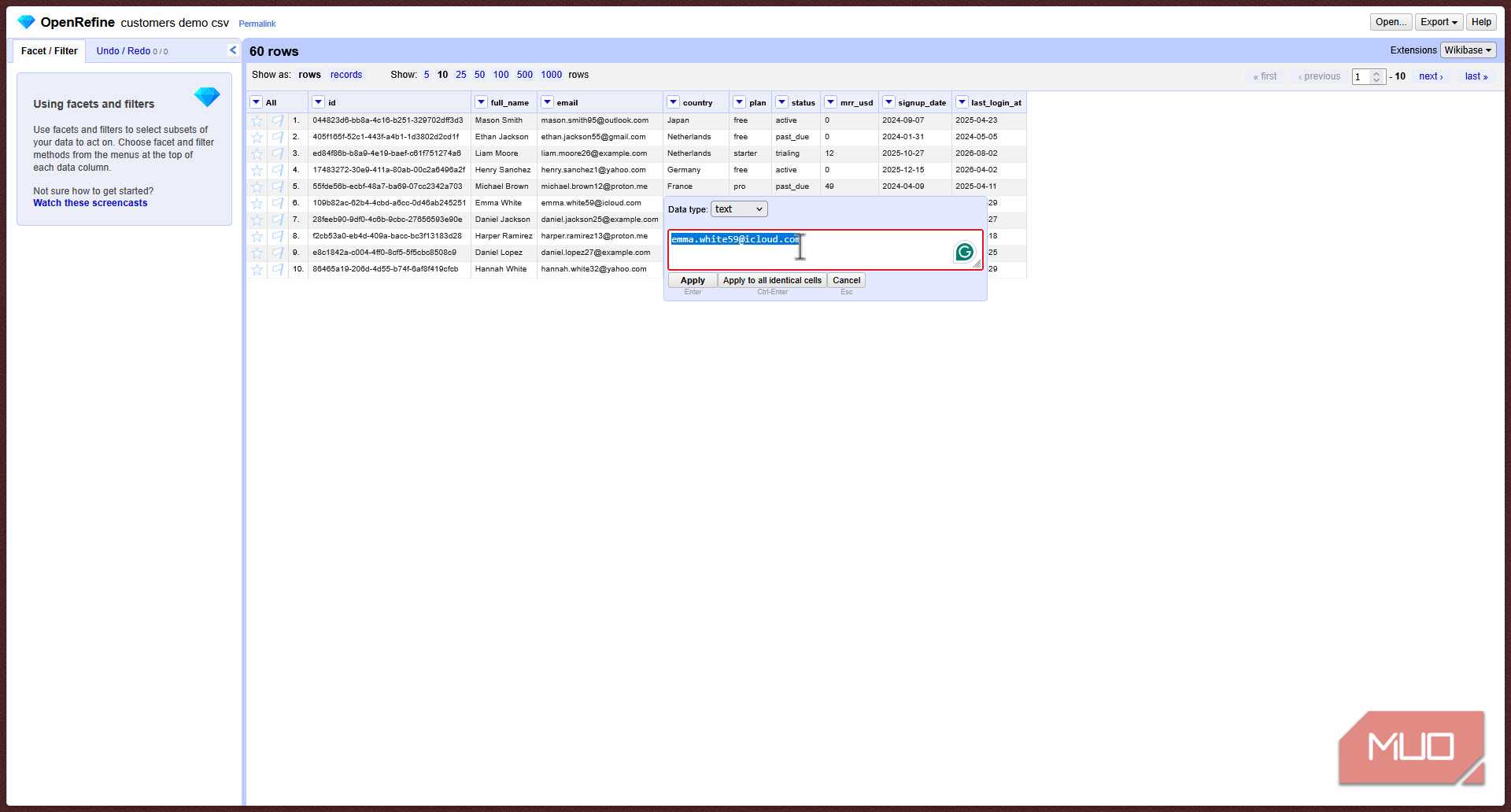Screen dimensions: 1511x812
Task: Star row 8 Harper Ramirez
Action: 257,236
